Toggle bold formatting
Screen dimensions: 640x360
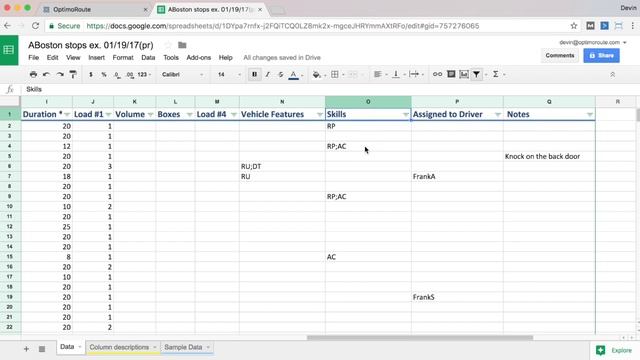pos(255,74)
